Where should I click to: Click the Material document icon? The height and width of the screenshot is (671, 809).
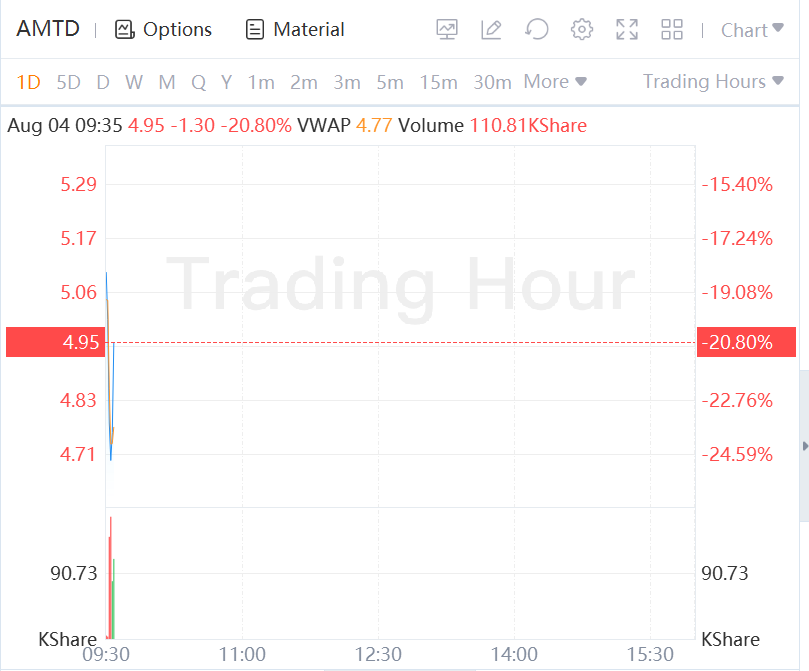click(255, 30)
